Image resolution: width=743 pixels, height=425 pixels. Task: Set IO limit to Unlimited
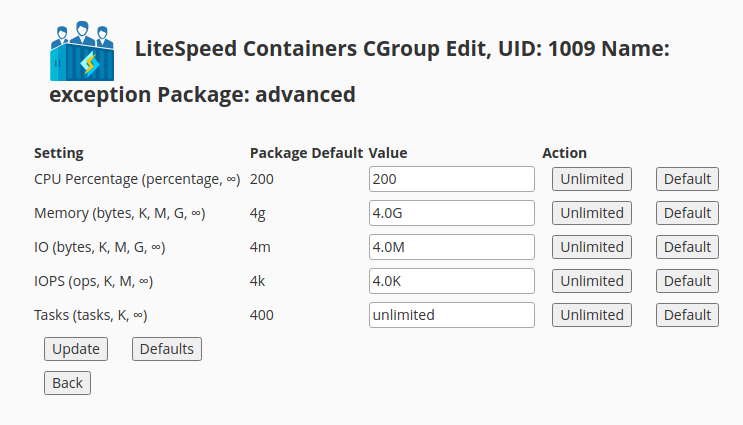point(591,247)
